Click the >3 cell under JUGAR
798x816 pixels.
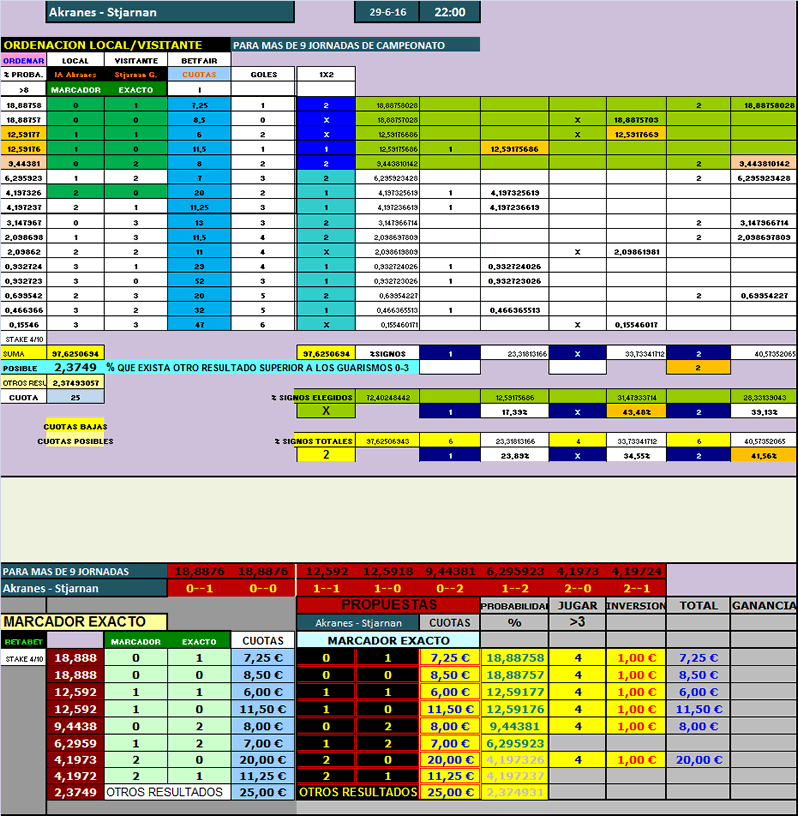pyautogui.click(x=577, y=622)
